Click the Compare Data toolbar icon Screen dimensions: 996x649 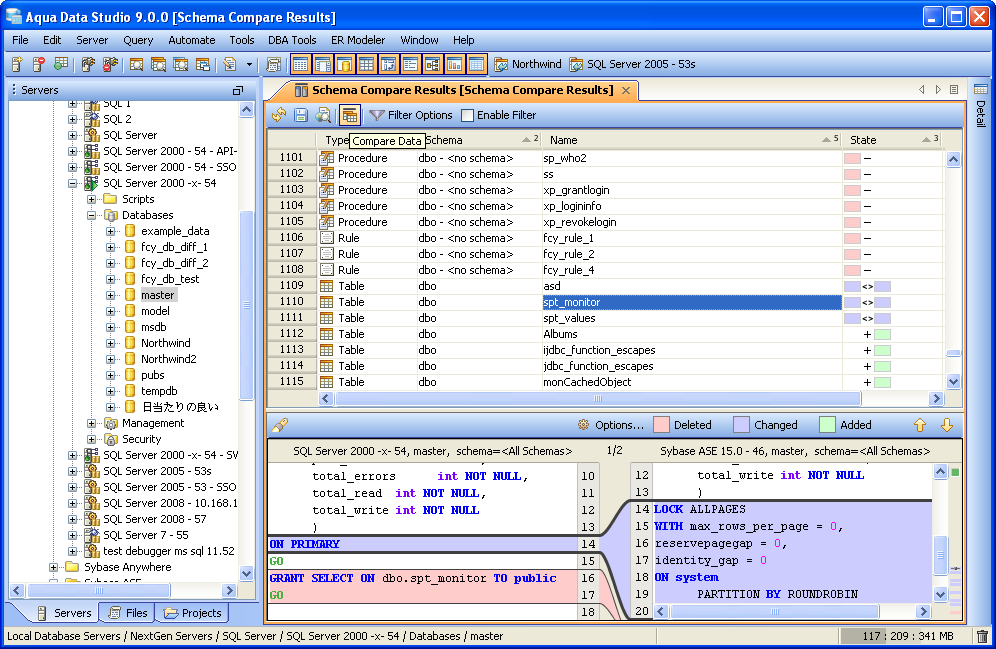pos(350,115)
